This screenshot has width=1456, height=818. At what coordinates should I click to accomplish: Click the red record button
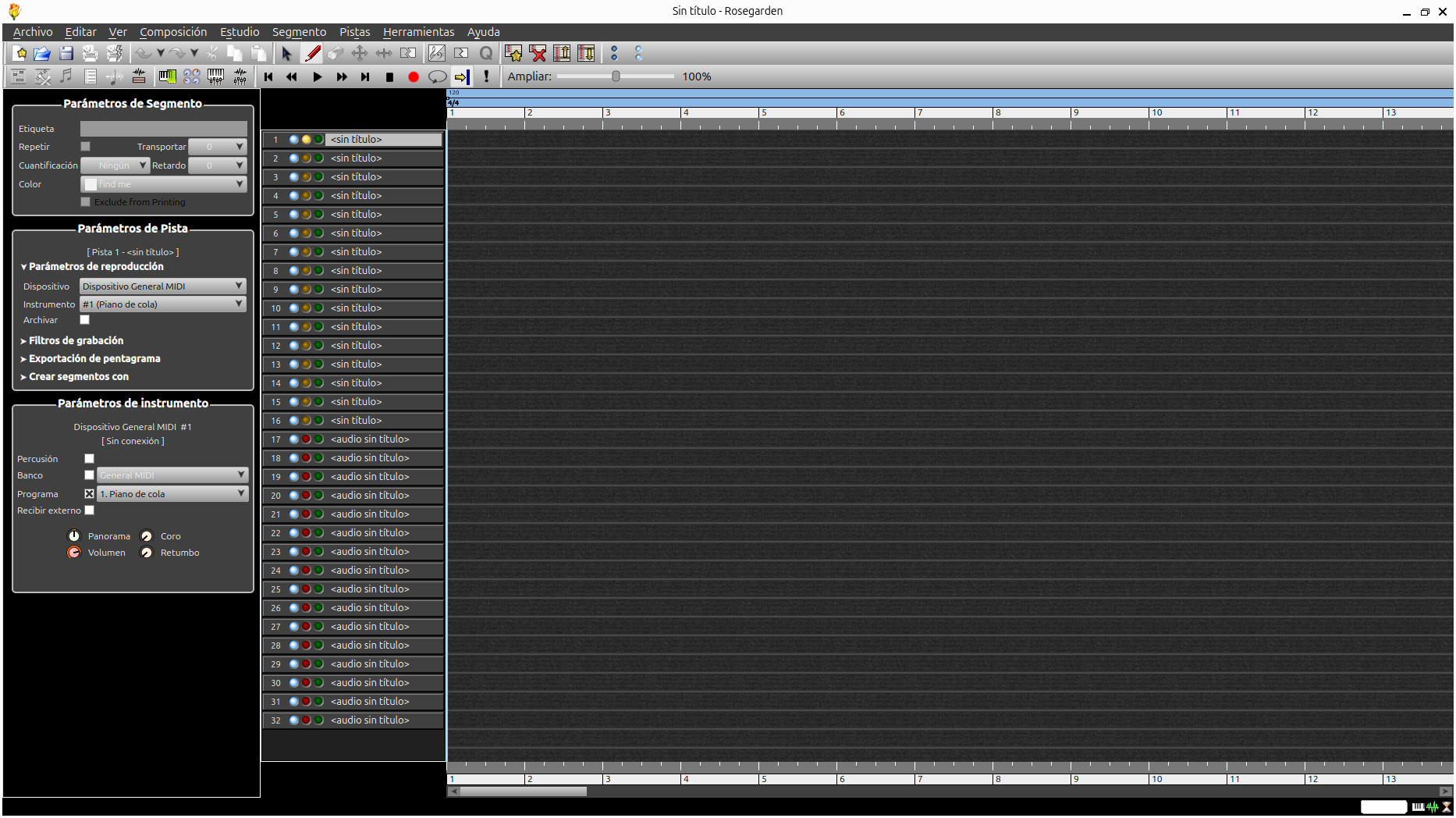[414, 76]
